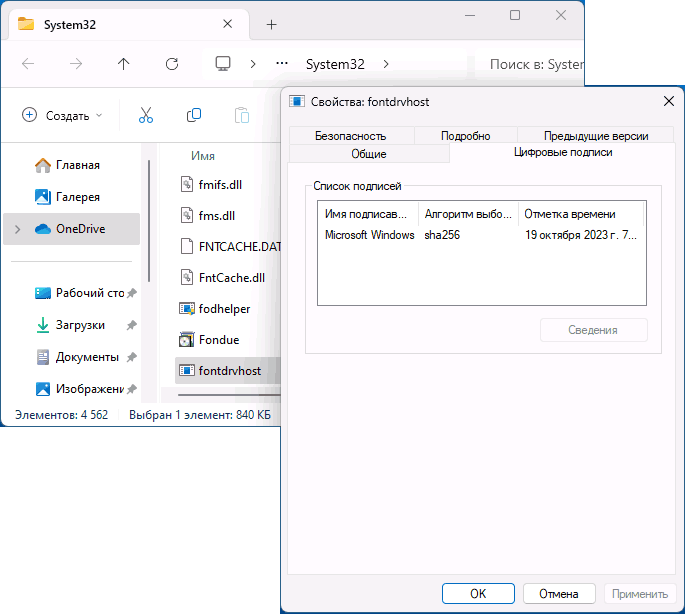685x614 pixels.
Task: Expand chevron after the monitor icon
Action: coord(253,64)
